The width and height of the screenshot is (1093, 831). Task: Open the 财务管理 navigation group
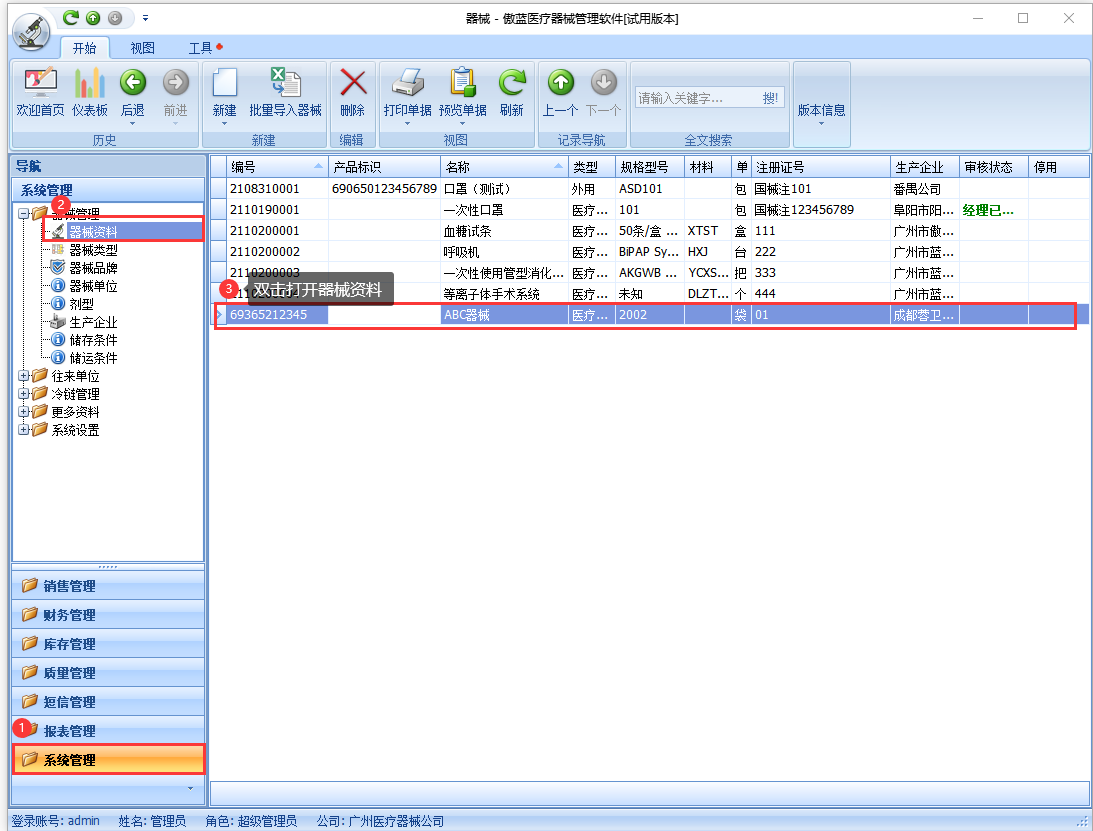[x=108, y=615]
